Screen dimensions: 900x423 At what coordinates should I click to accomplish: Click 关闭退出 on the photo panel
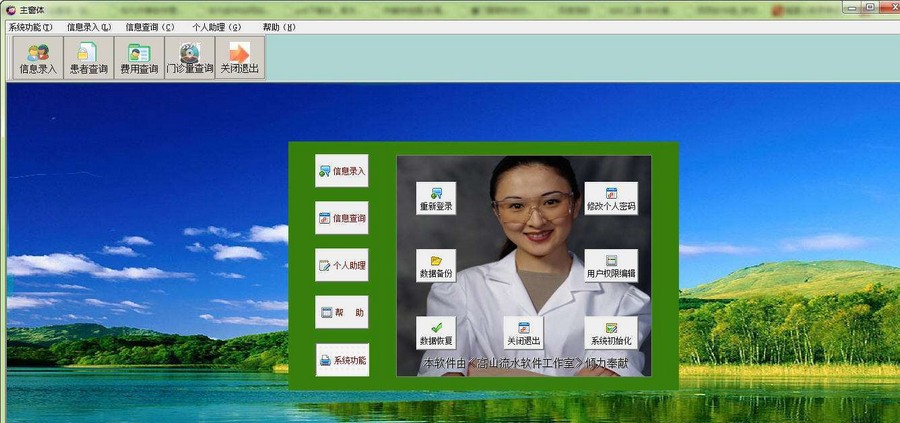point(523,333)
